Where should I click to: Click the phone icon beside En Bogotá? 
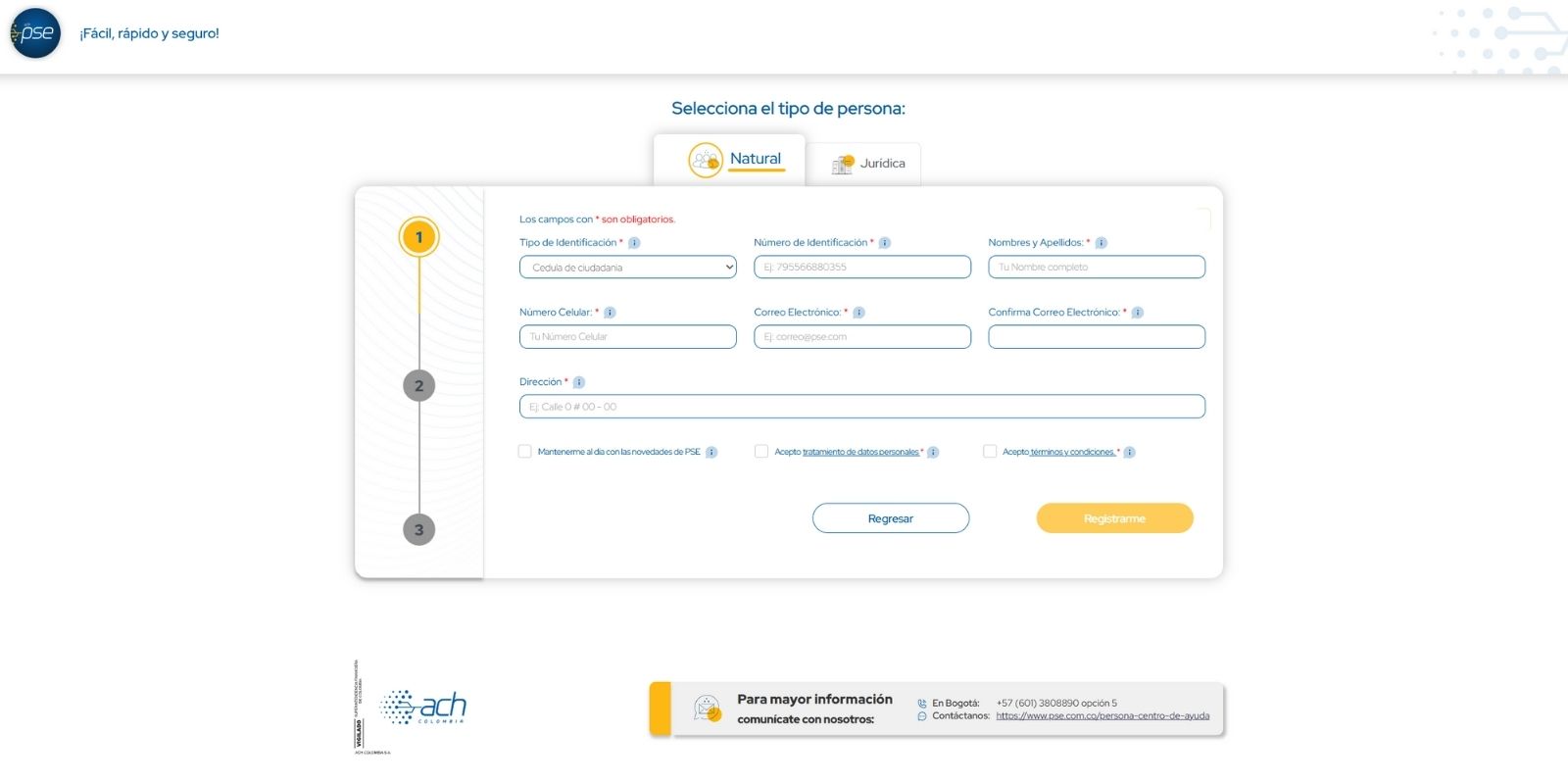tap(922, 704)
